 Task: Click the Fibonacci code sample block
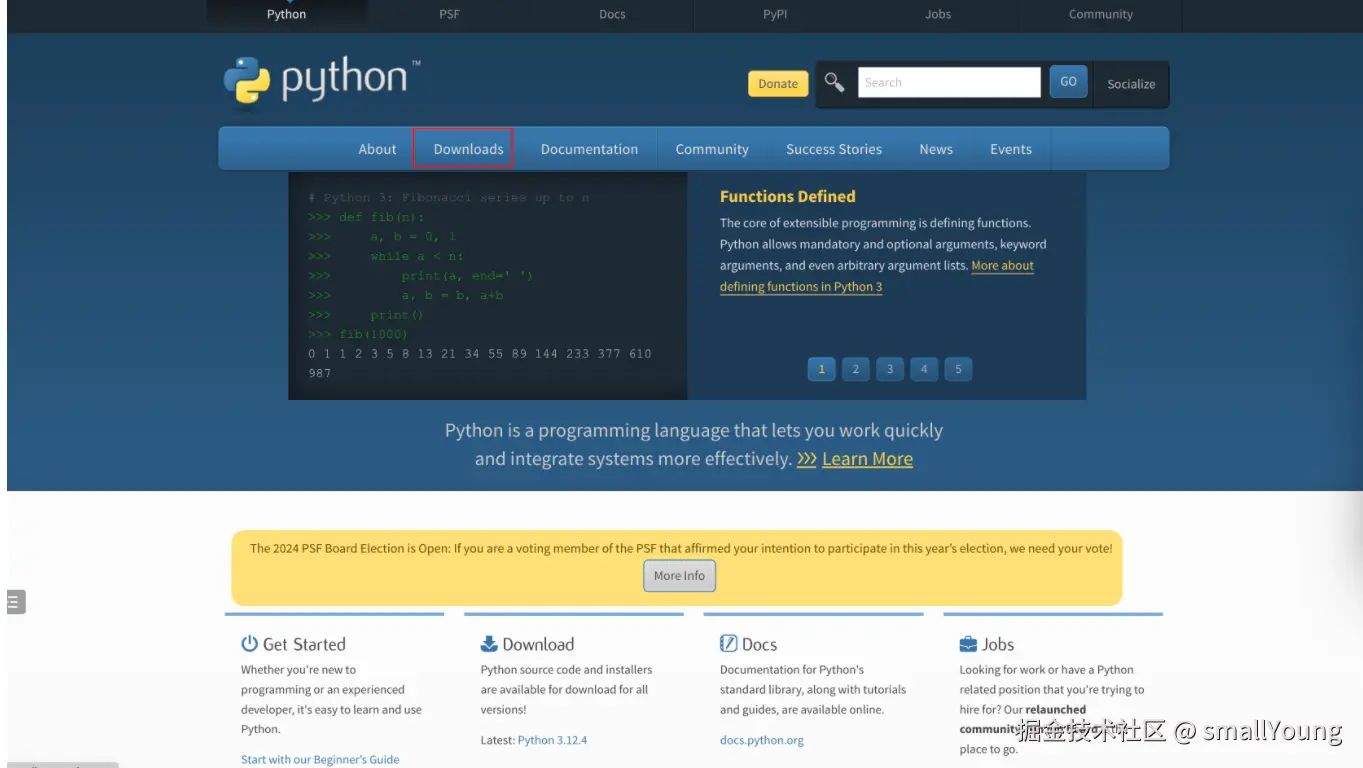(x=488, y=286)
